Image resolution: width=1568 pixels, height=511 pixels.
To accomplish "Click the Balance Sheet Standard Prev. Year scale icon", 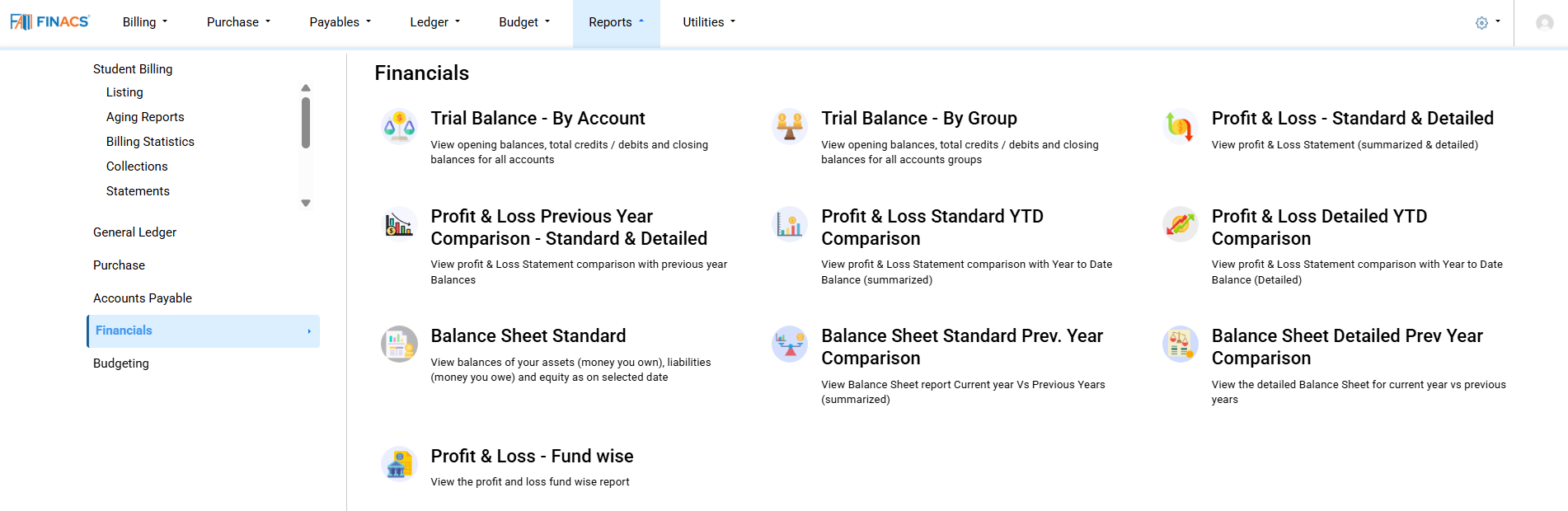I will coord(789,344).
